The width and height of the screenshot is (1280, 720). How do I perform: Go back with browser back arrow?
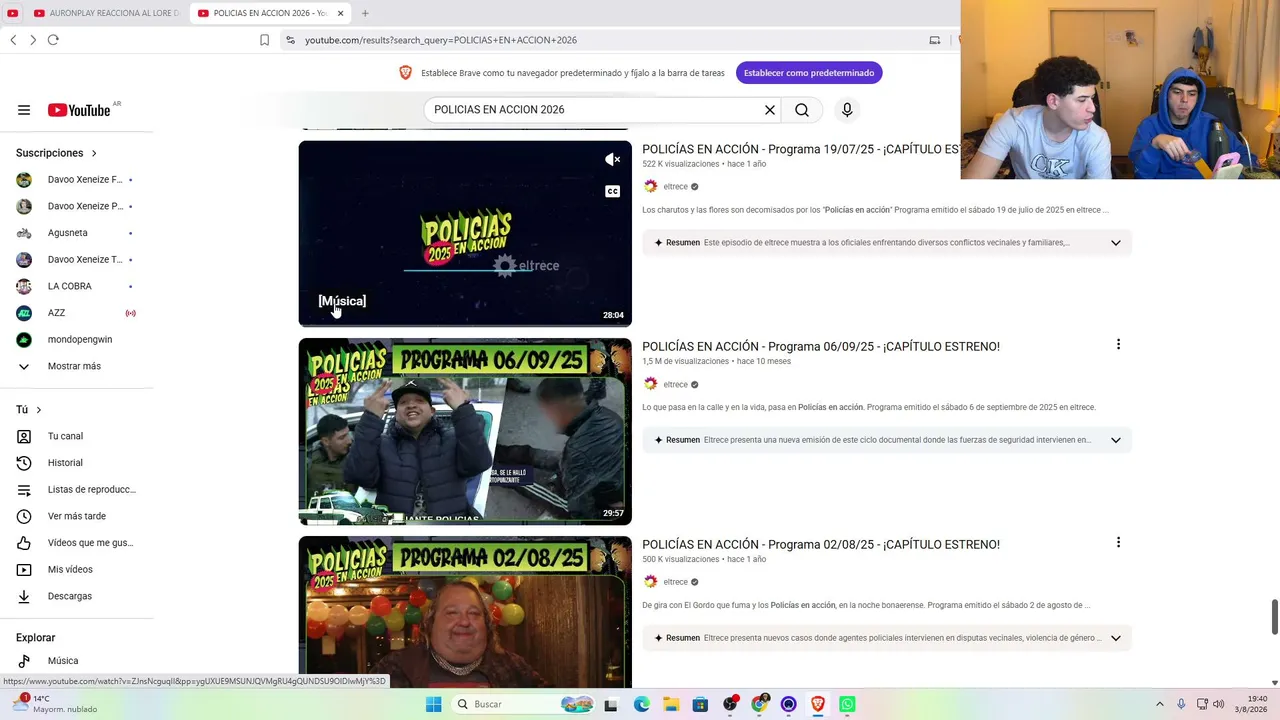click(x=13, y=40)
